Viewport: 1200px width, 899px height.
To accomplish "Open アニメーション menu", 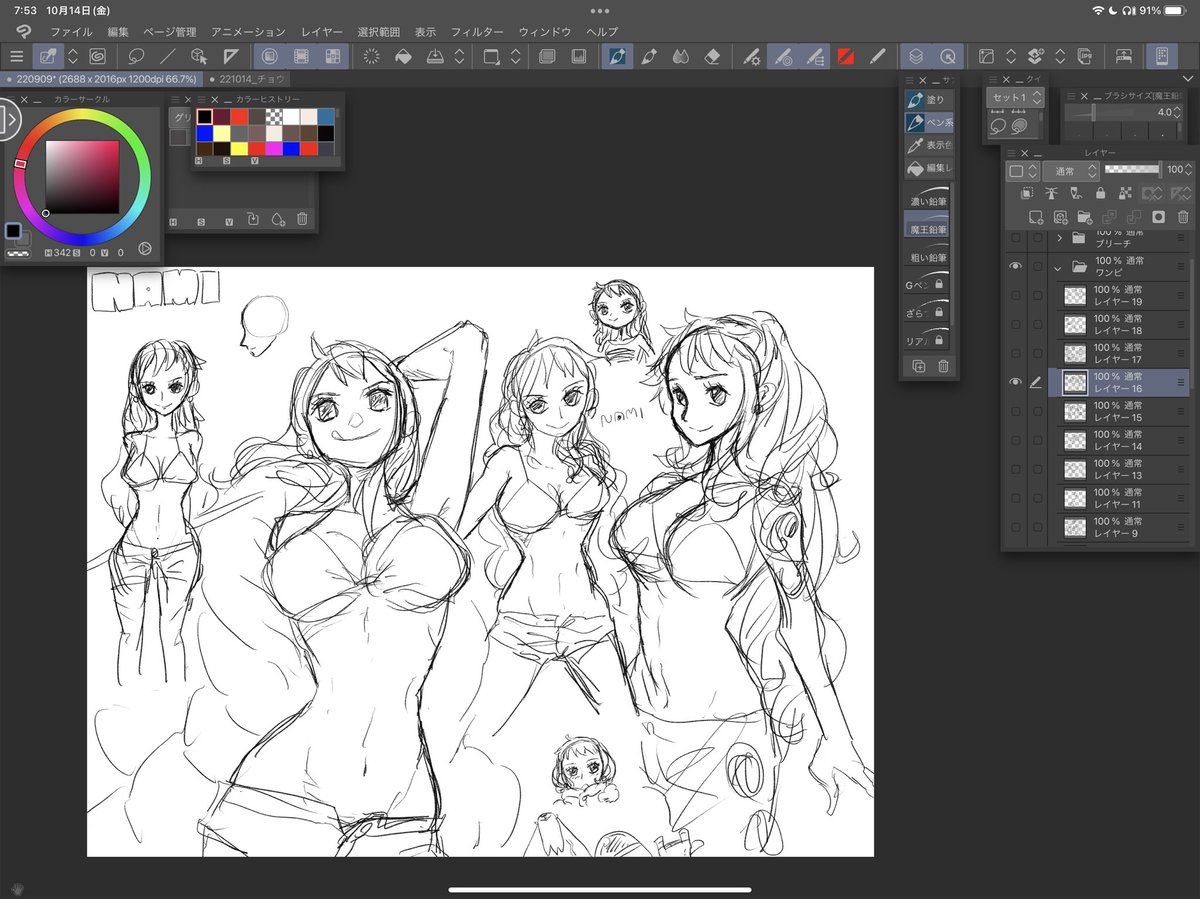I will (x=248, y=32).
